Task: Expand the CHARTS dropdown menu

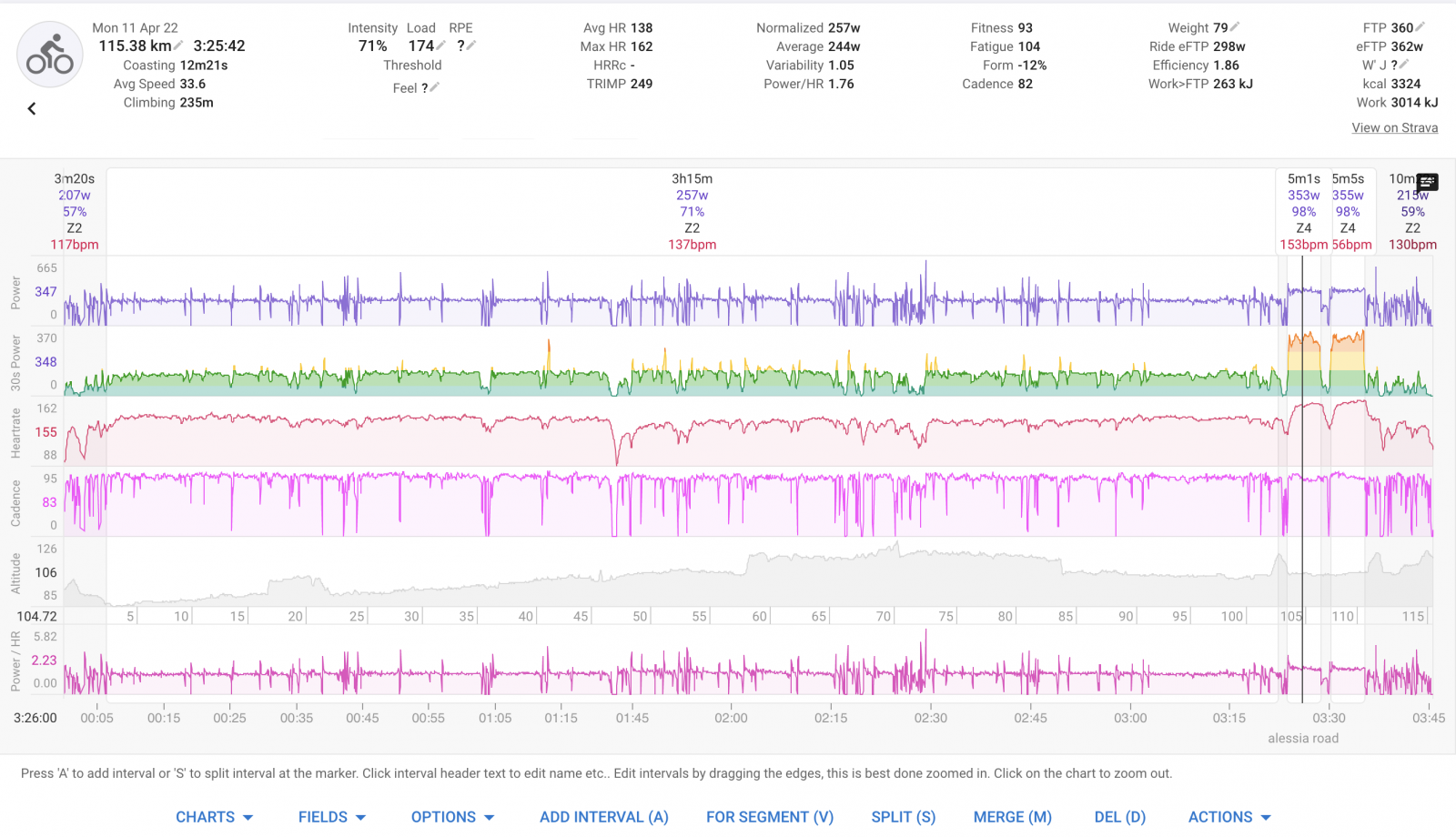Action: point(215,817)
